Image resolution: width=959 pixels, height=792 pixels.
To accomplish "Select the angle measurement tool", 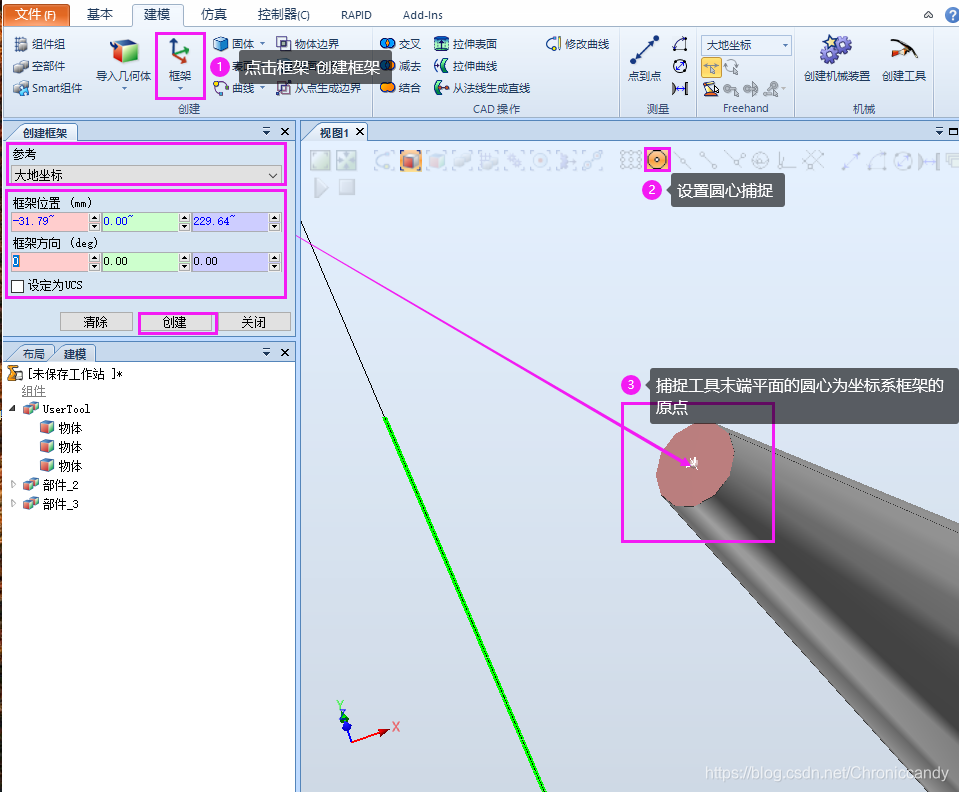I will pyautogui.click(x=679, y=44).
